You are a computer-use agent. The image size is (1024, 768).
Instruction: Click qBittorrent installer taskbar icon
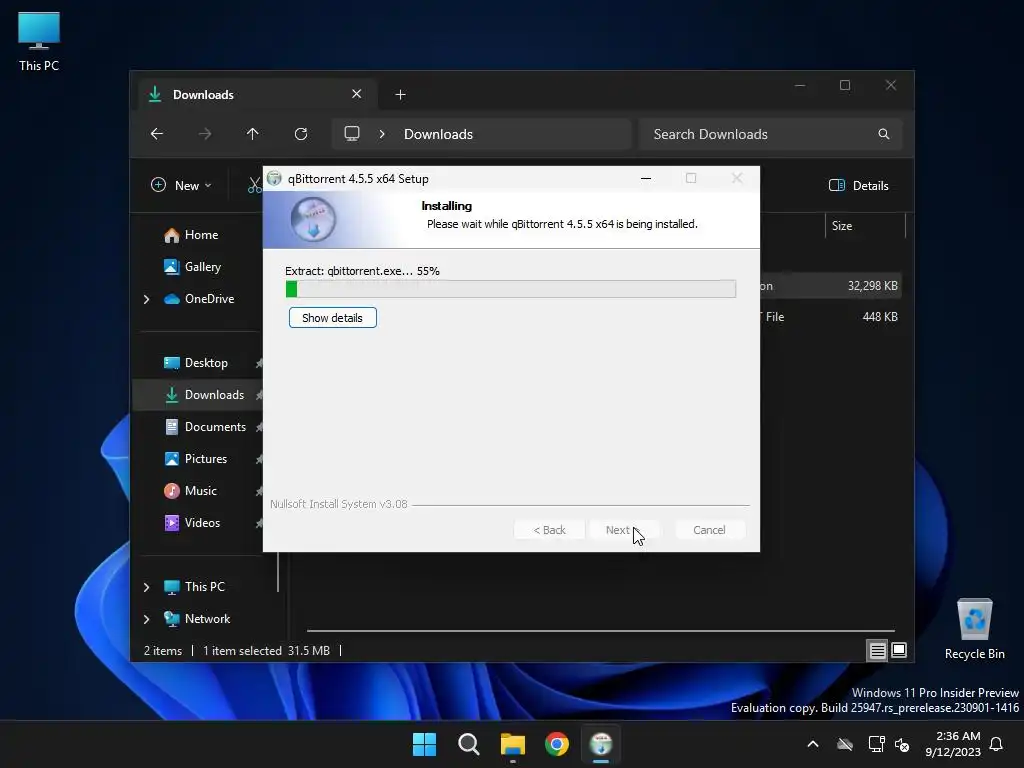point(601,744)
